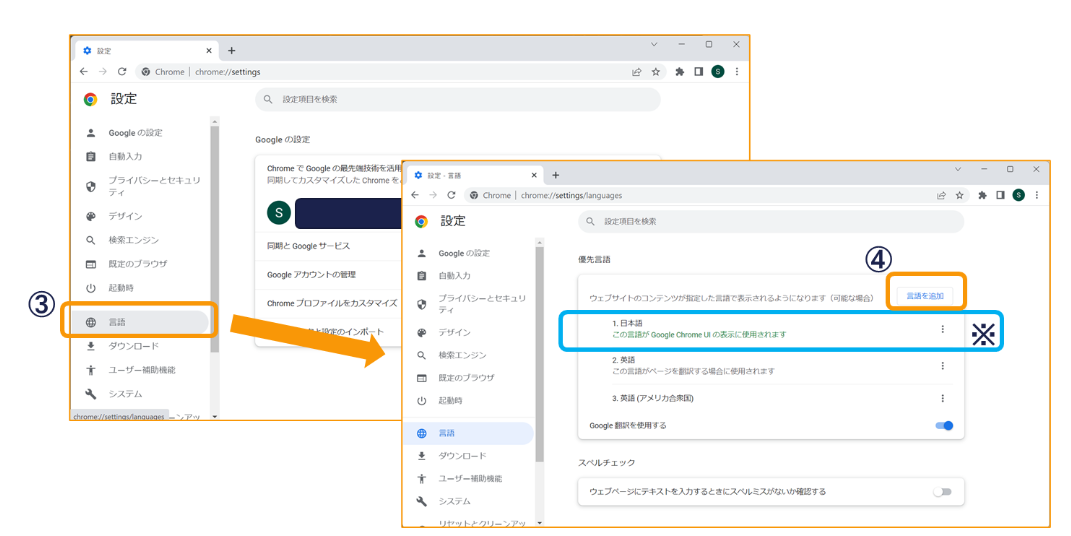Image resolution: width=1071 pixels, height=536 pixels.
Task: Open Chrome three-dot menu in back window
Action: pos(737,72)
